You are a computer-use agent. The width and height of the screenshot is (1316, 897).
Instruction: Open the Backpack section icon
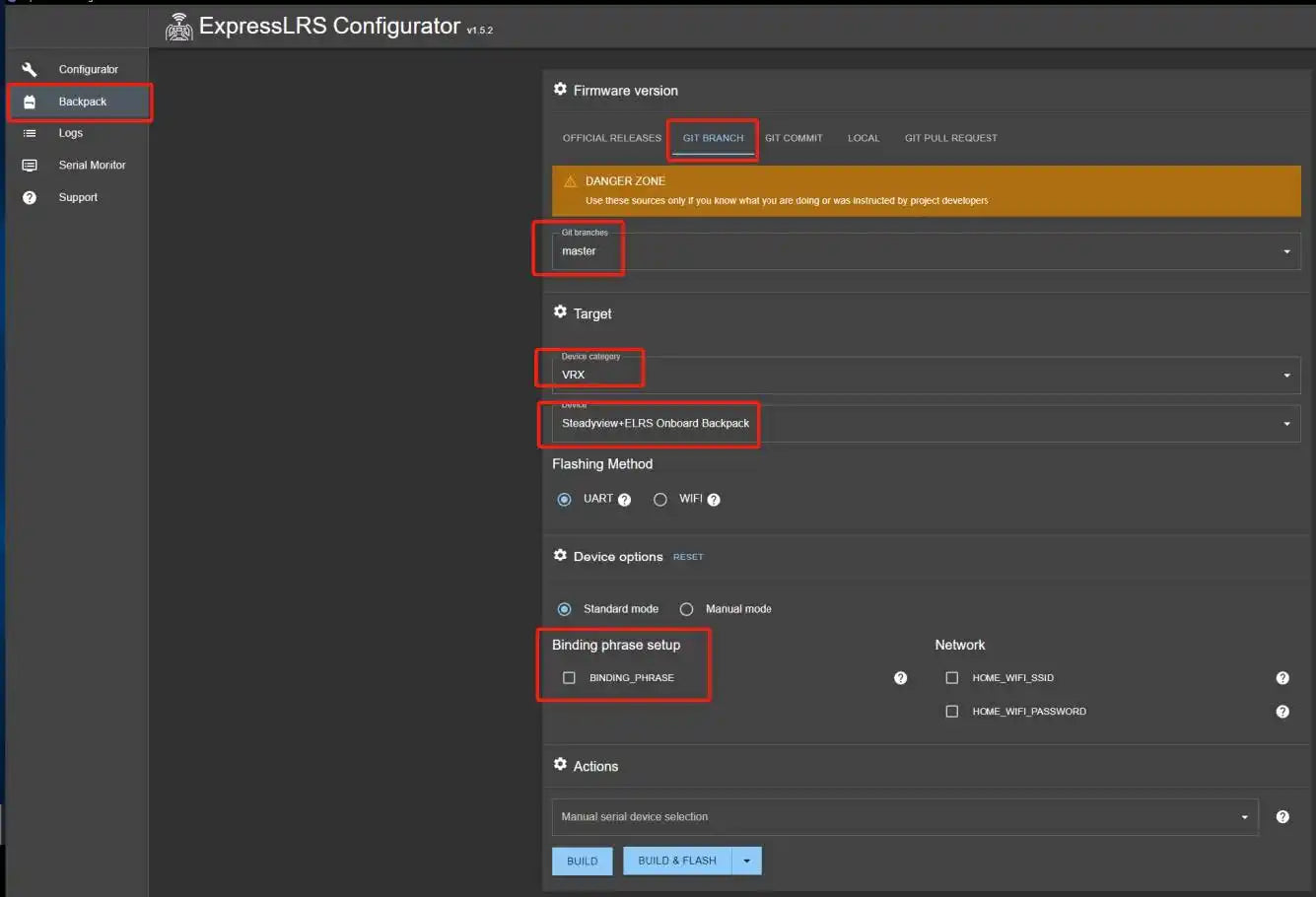[30, 102]
